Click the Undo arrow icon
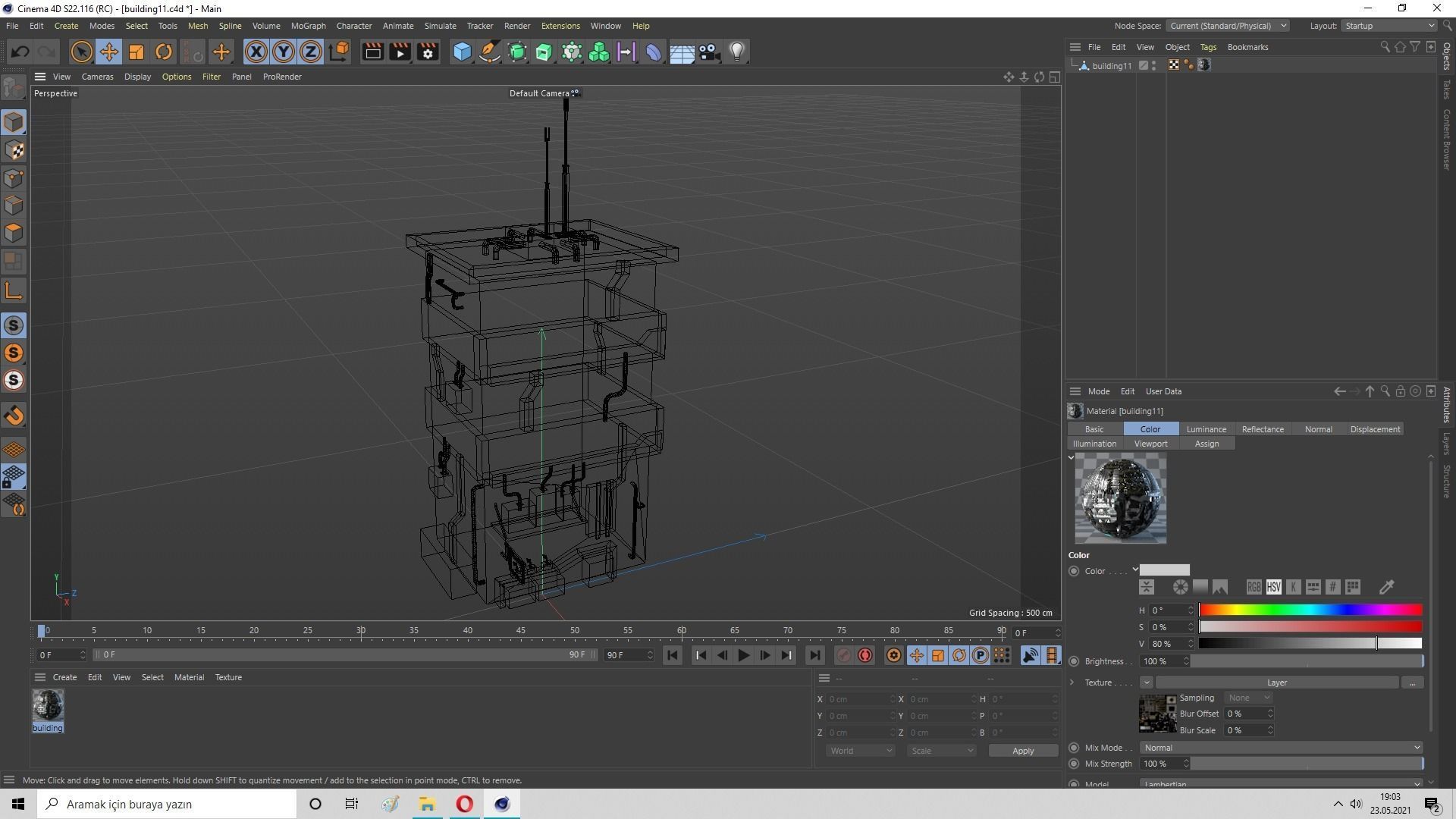The image size is (1456, 819). (20, 52)
